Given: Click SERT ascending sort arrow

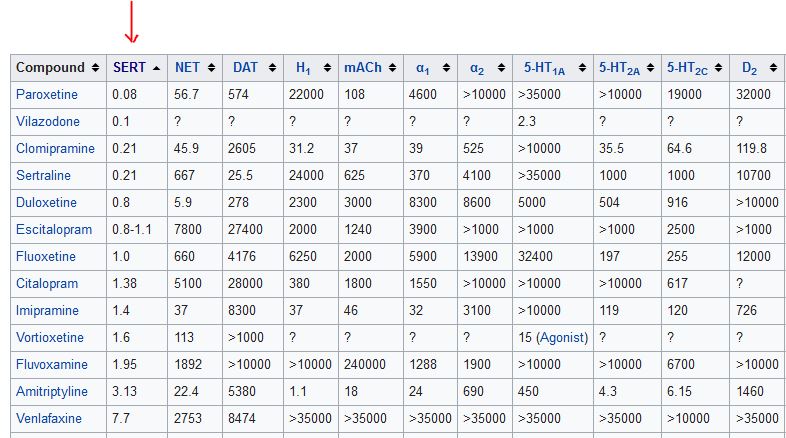Looking at the screenshot, I should [x=156, y=68].
